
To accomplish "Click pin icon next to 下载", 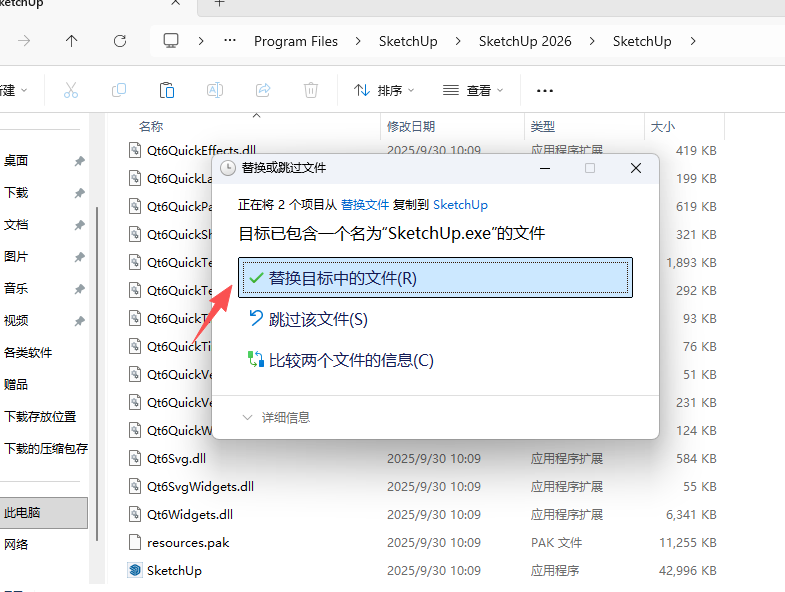I will coord(80,193).
